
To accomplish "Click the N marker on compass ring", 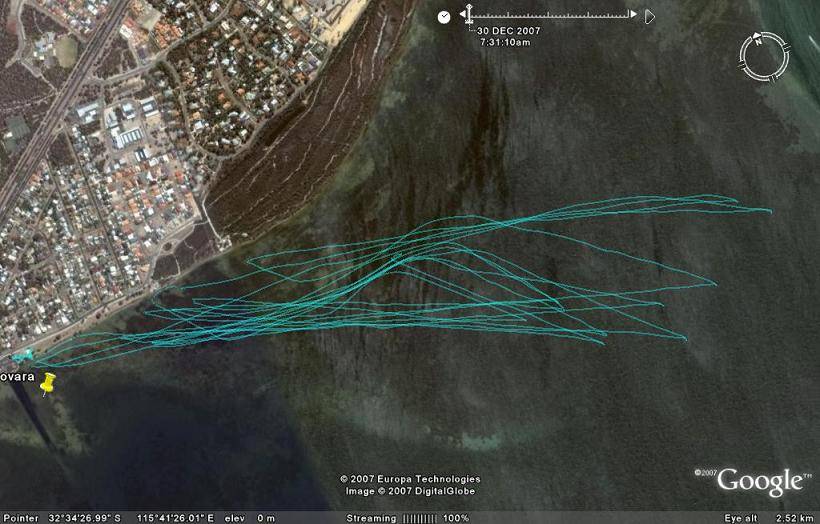I will click(758, 41).
